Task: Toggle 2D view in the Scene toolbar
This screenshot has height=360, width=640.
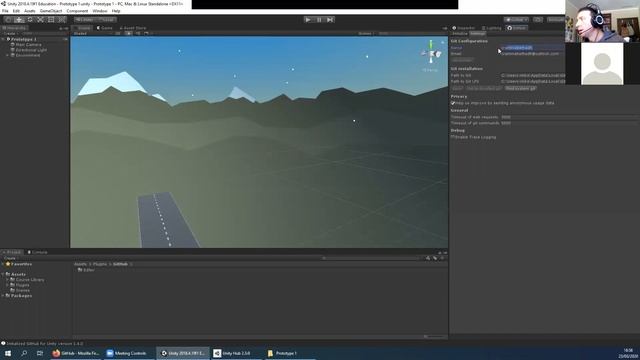Action: (x=118, y=33)
